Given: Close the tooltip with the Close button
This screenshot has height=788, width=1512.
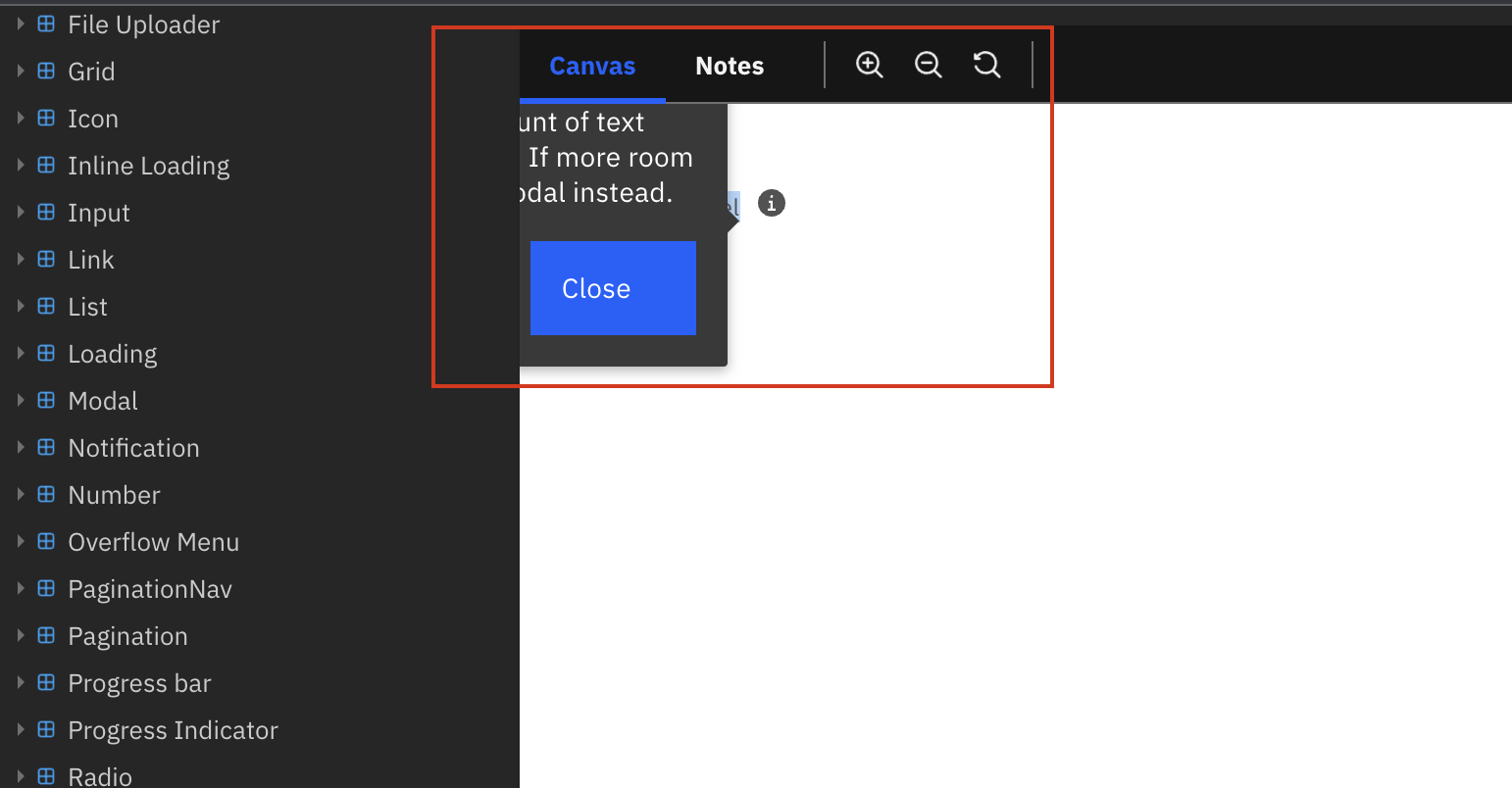Looking at the screenshot, I should [x=613, y=288].
